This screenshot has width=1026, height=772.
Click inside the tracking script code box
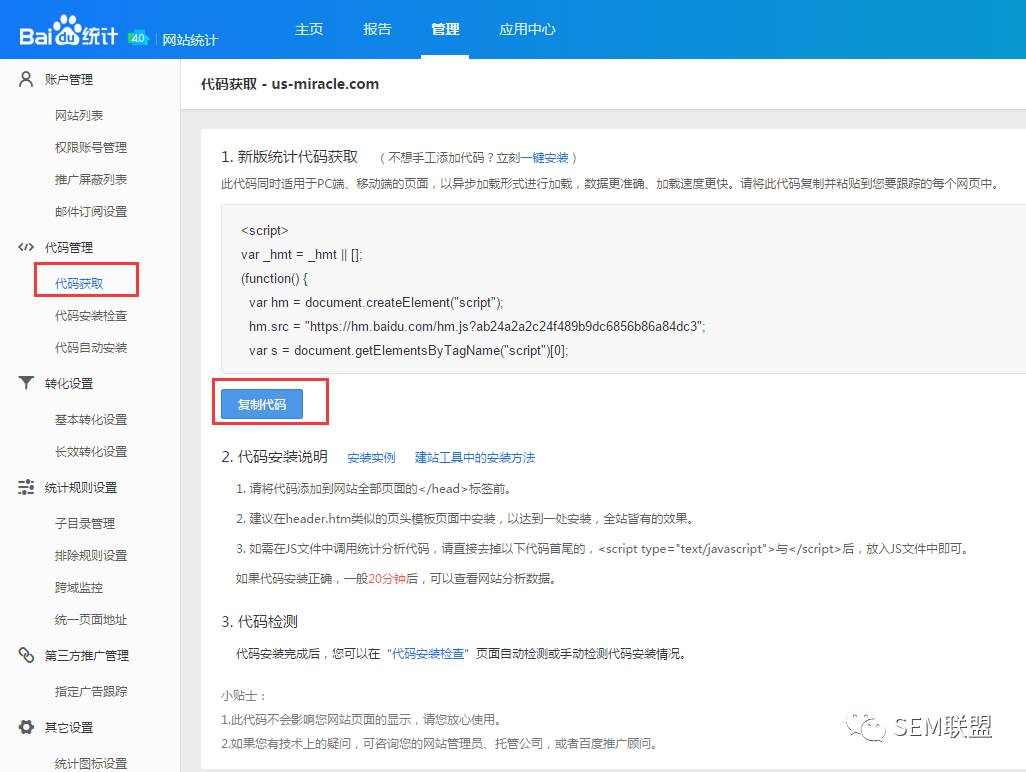pos(623,289)
